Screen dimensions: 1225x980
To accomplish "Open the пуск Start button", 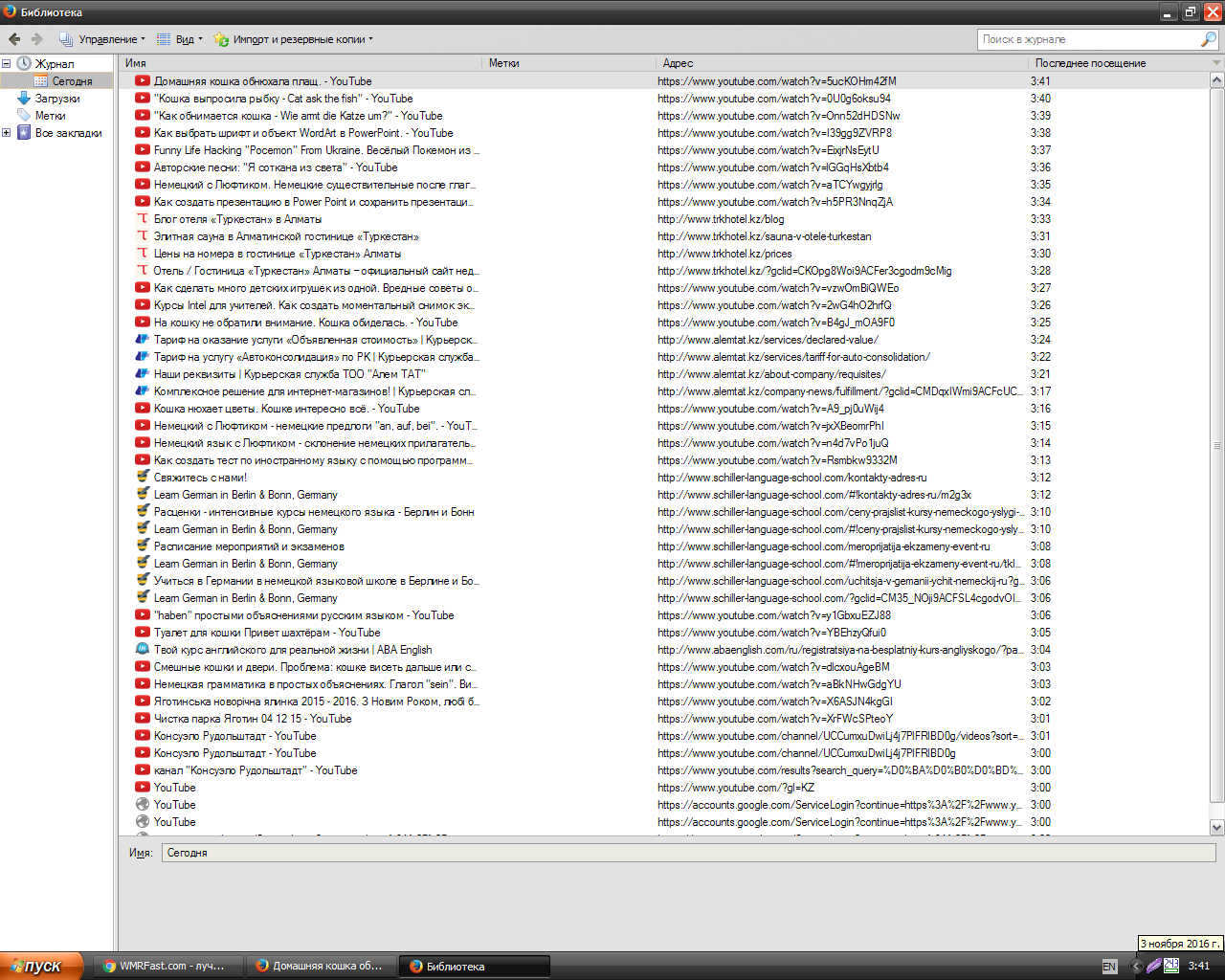I will coord(41,967).
